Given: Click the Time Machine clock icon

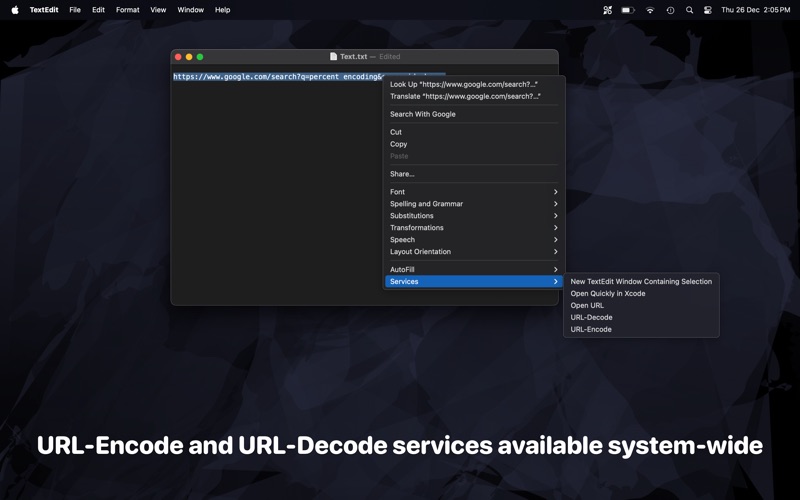Looking at the screenshot, I should coord(670,10).
